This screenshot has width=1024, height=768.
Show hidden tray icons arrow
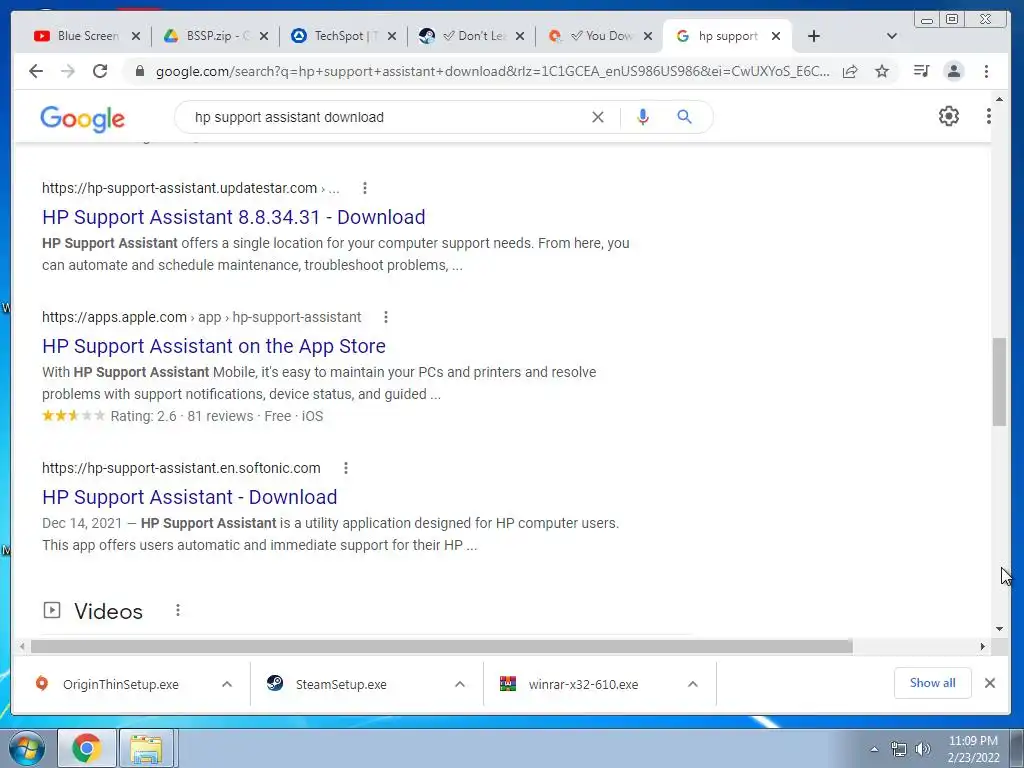874,749
